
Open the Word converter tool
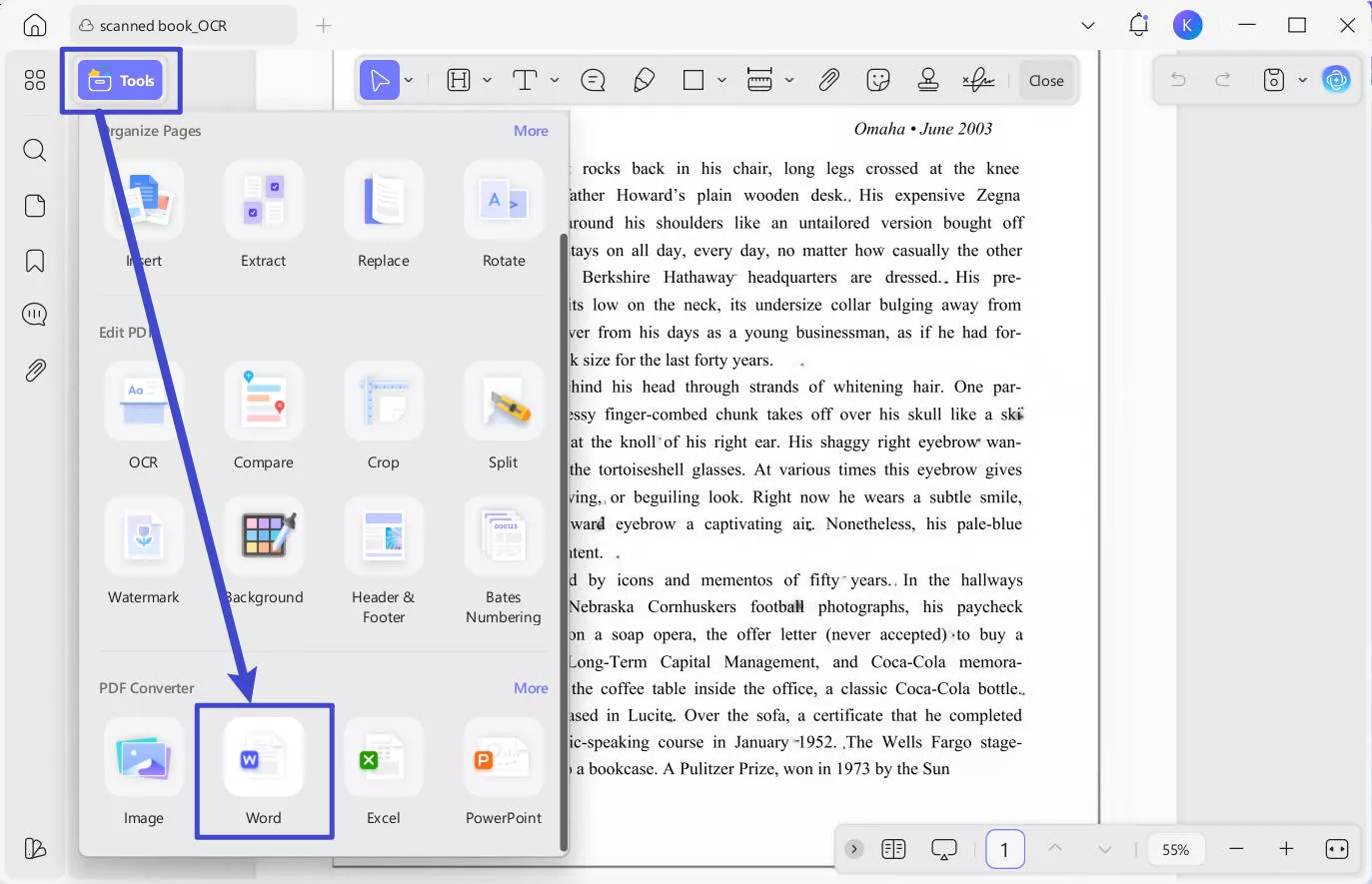pos(263,770)
